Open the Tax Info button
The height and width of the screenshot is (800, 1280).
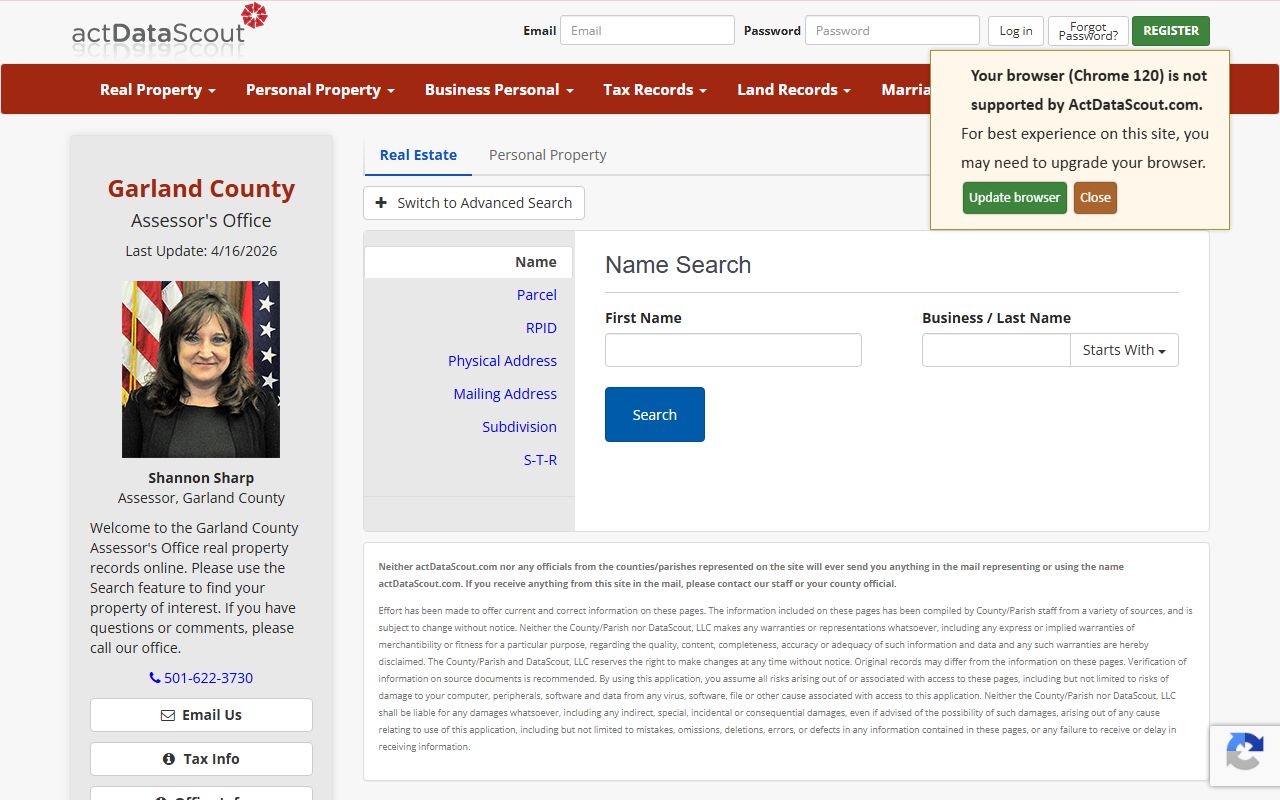201,759
